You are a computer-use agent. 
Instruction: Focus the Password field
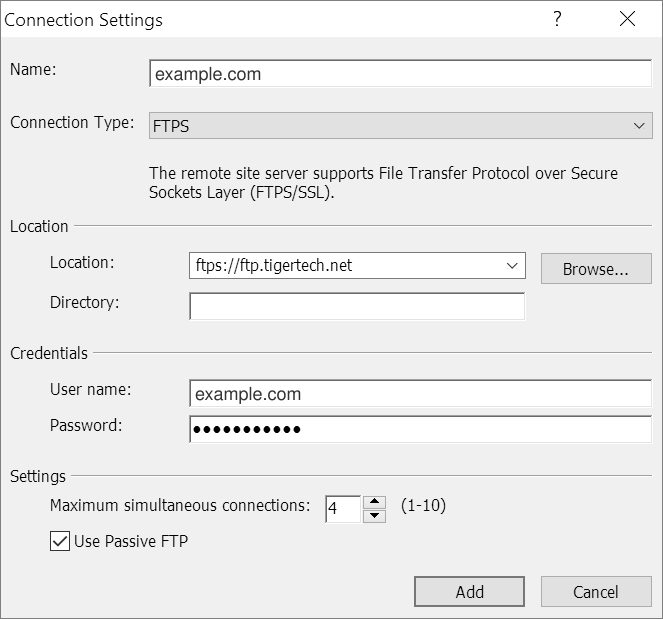[x=420, y=429]
